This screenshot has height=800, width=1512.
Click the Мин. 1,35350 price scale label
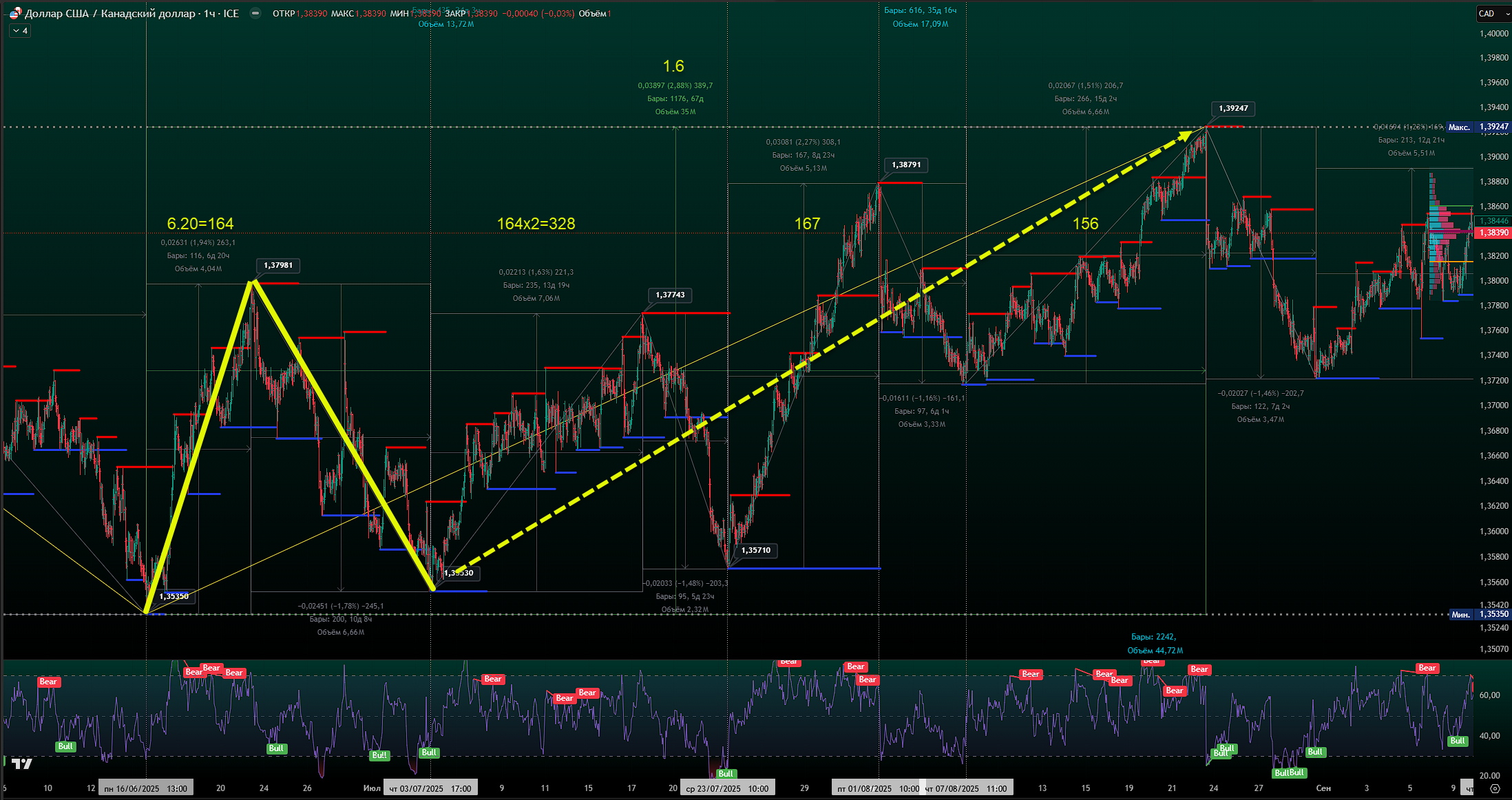[x=1479, y=614]
